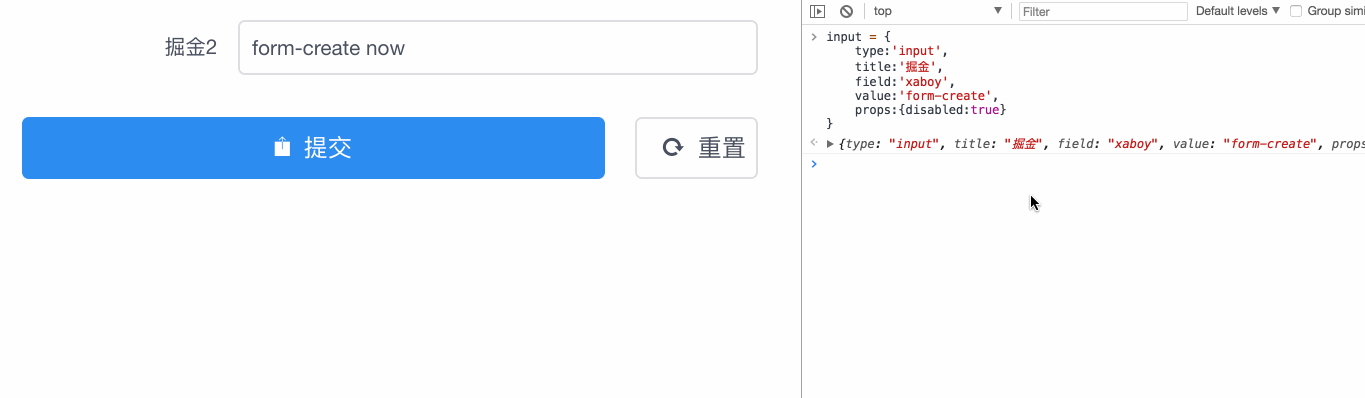Open the Default levels dropdown

pos(1238,11)
